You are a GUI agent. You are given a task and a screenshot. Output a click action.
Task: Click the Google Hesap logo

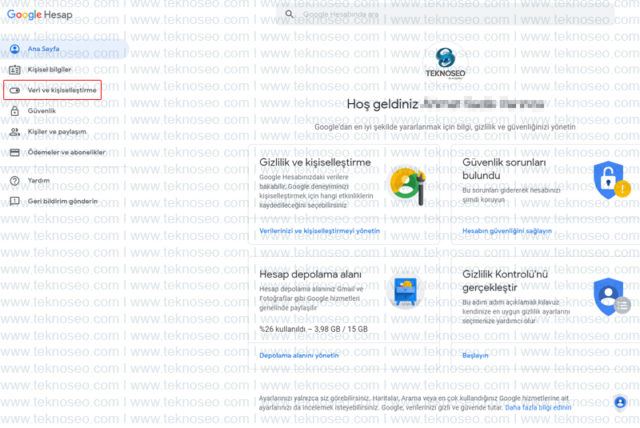40,15
